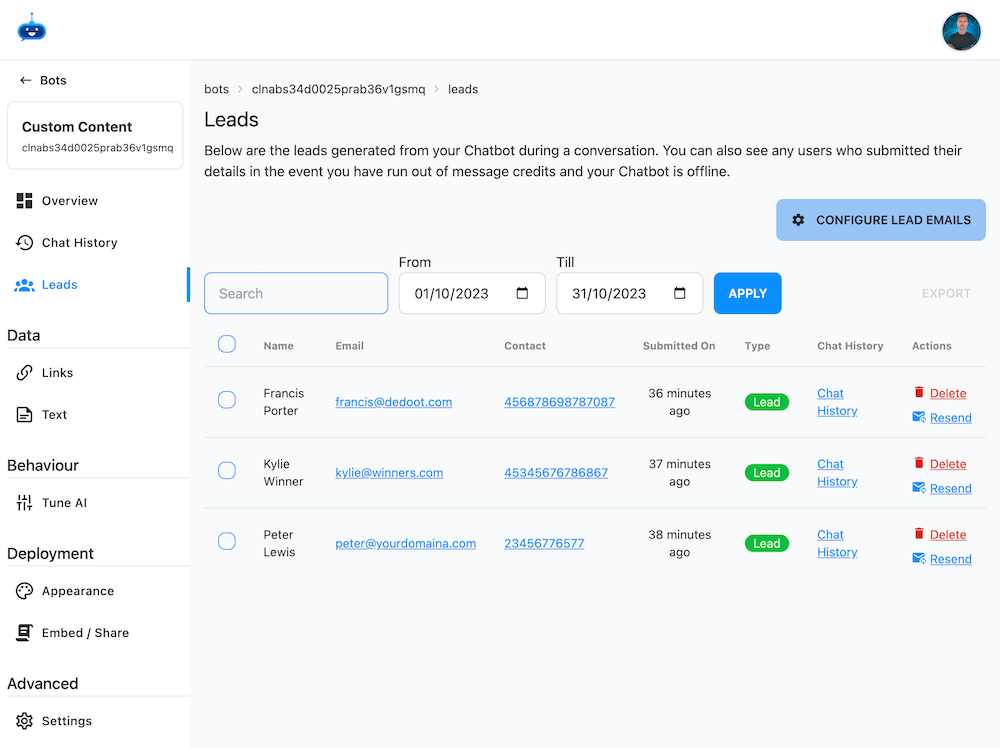Check Peter Lewis's row checkbox
Screen dimensions: 1000x748
pos(227,541)
